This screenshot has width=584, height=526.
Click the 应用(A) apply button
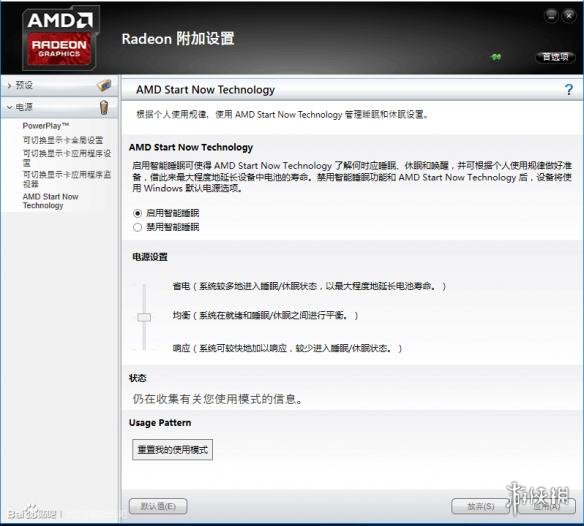(x=547, y=506)
